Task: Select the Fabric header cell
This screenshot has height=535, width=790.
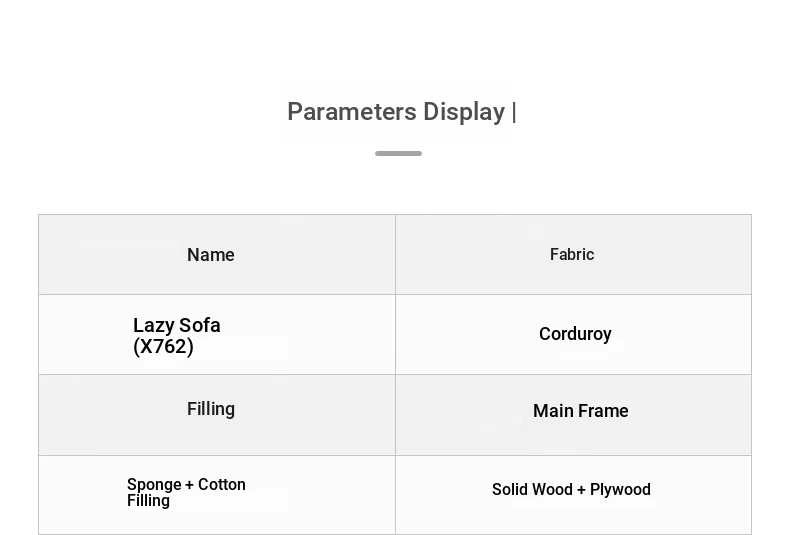Action: [572, 255]
